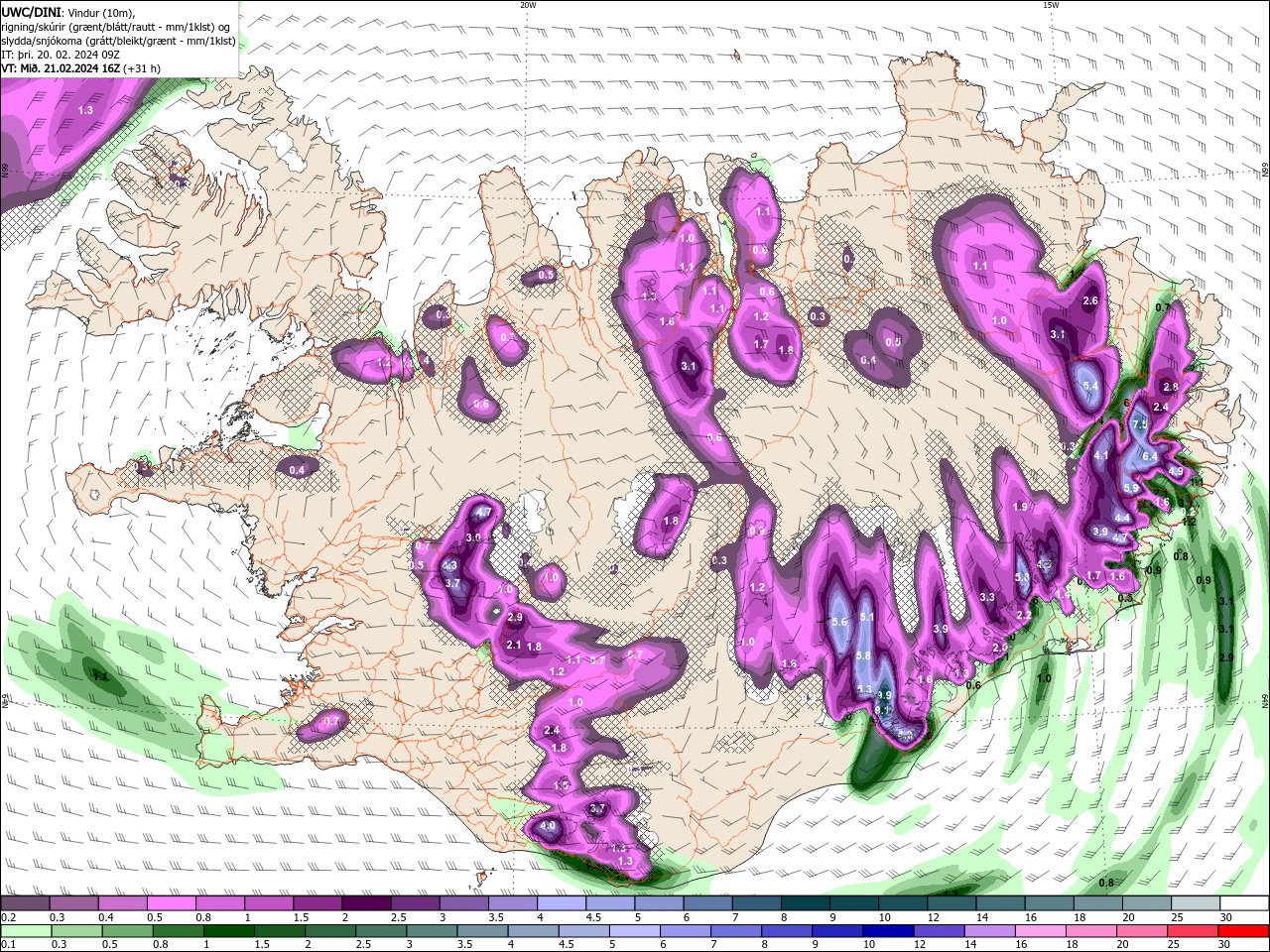This screenshot has height=952, width=1270.
Task: Pick top-row swatch between 20 and 25
Action: [x=1146, y=903]
